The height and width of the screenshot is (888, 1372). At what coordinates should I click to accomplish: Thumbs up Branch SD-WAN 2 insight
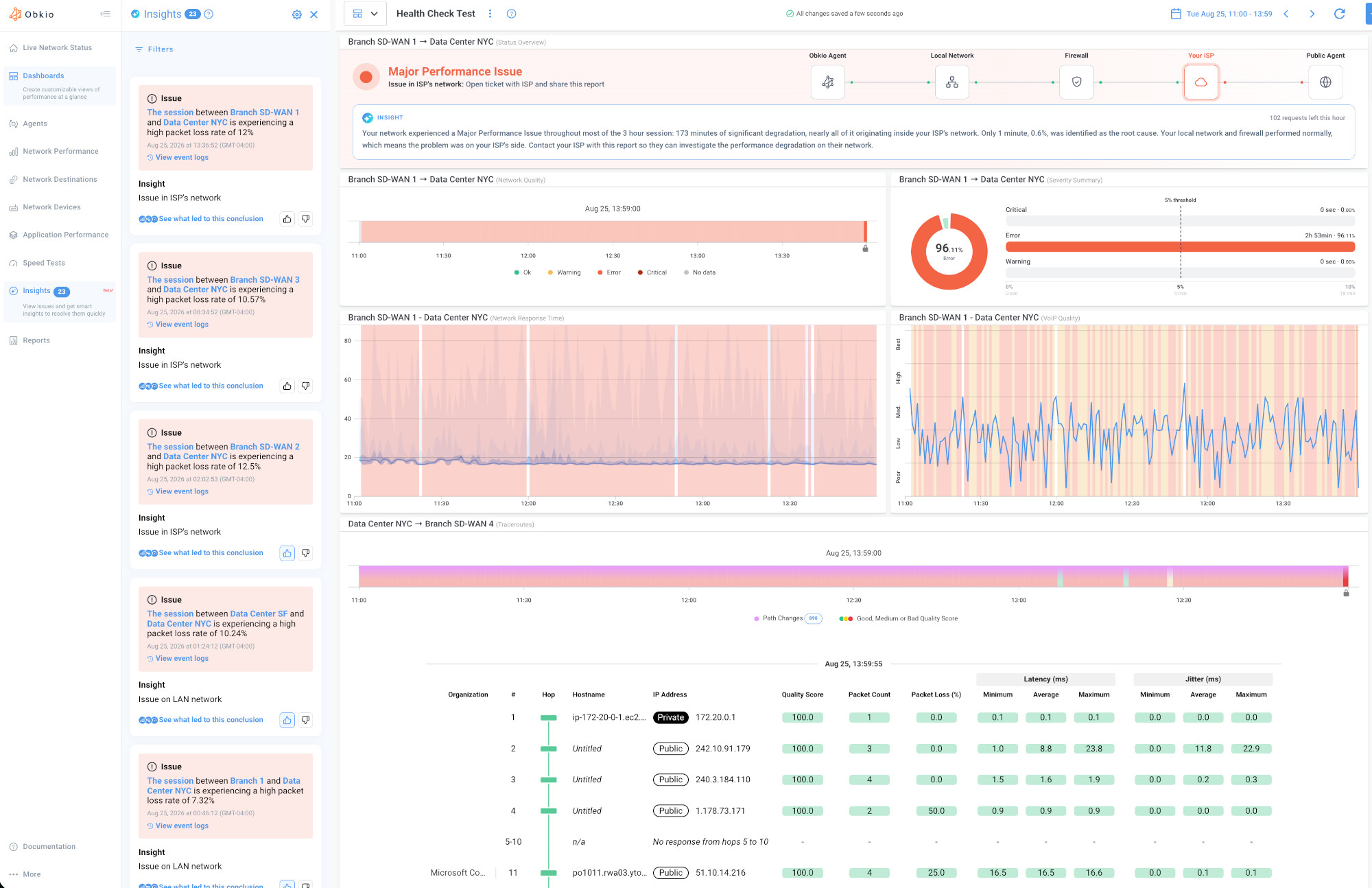[x=287, y=553]
